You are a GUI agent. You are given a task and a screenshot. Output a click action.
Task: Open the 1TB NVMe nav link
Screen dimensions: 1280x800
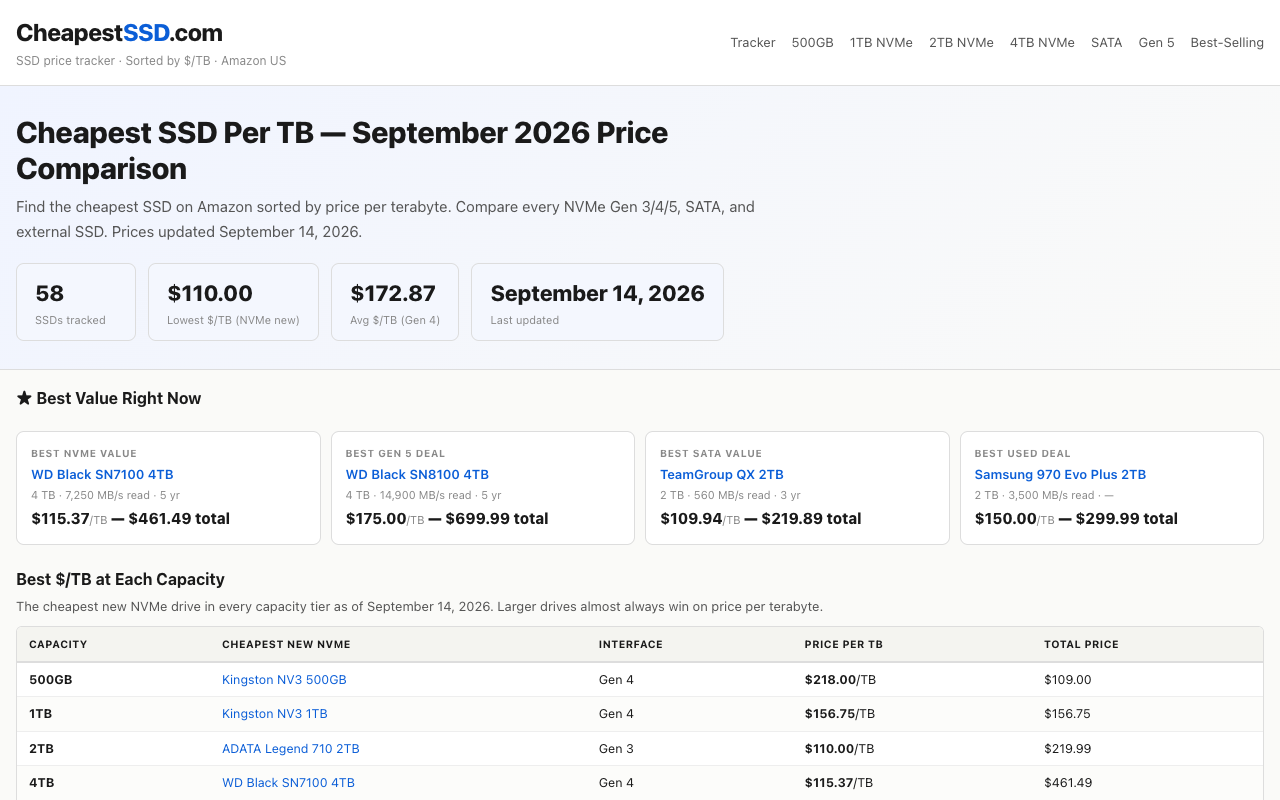click(x=881, y=43)
